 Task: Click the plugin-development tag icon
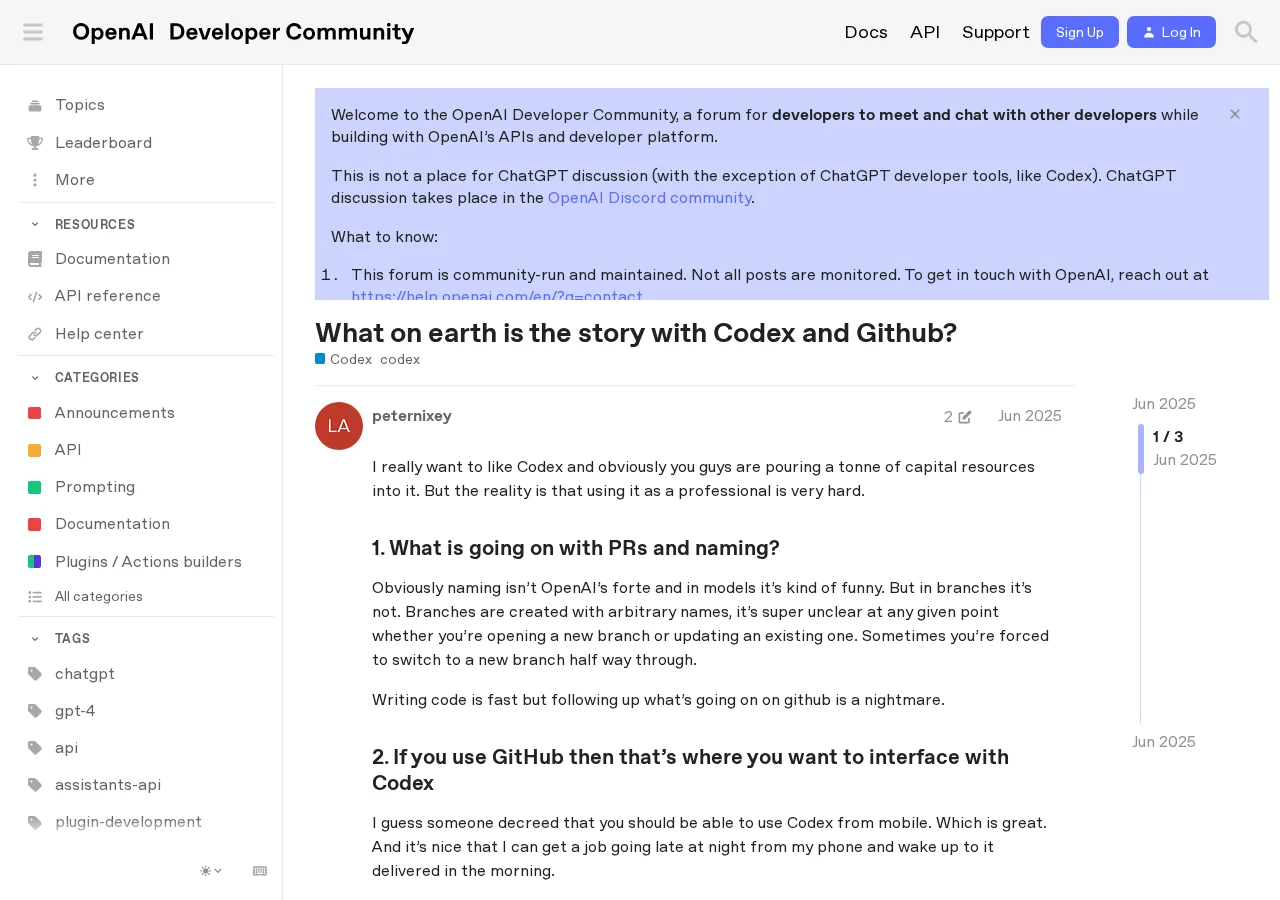pos(35,822)
